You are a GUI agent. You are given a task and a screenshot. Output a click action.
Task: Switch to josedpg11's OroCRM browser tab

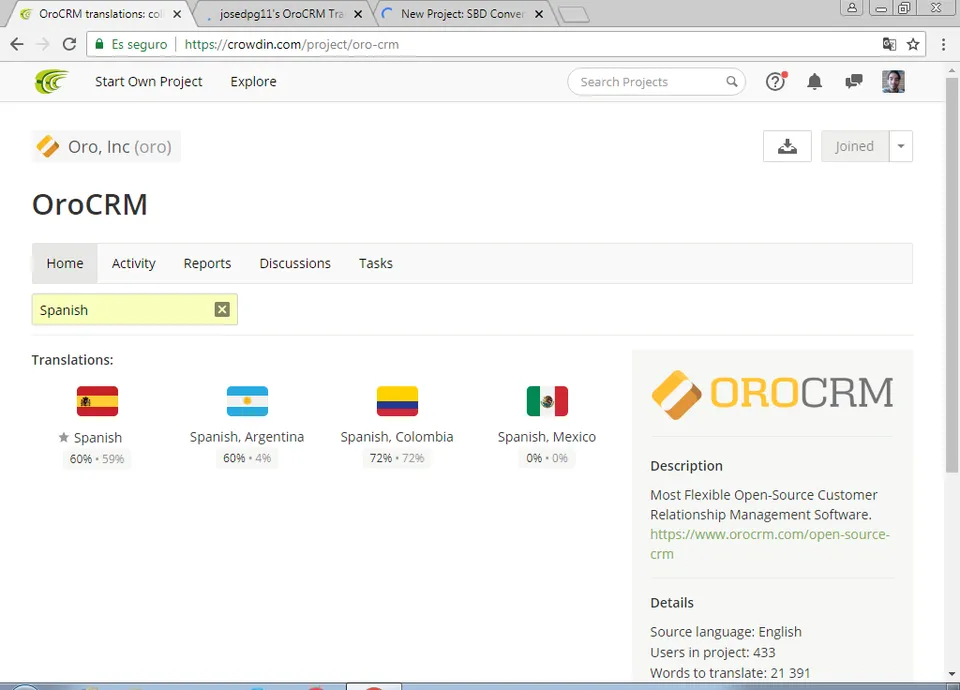tap(282, 14)
